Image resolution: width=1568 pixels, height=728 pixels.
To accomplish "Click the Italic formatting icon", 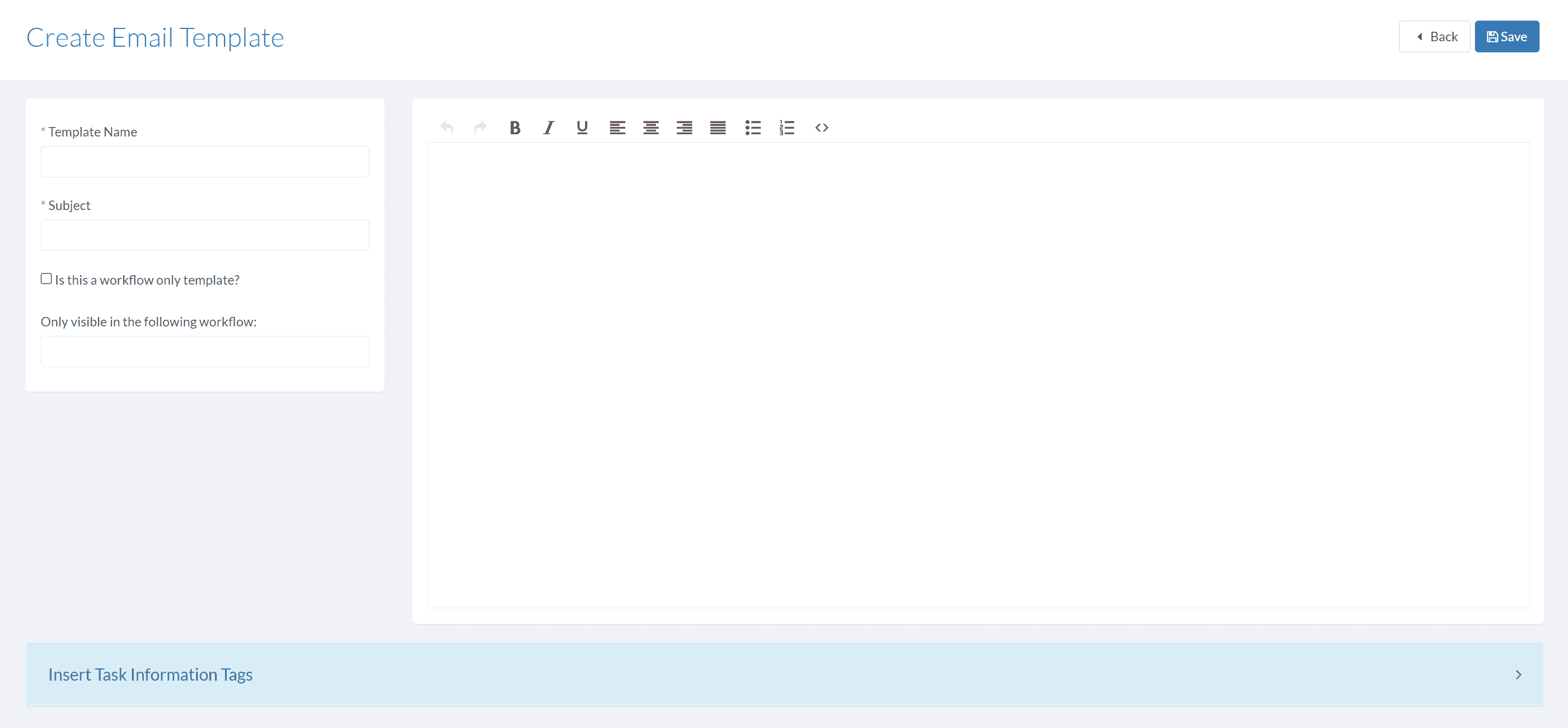I will [x=548, y=127].
